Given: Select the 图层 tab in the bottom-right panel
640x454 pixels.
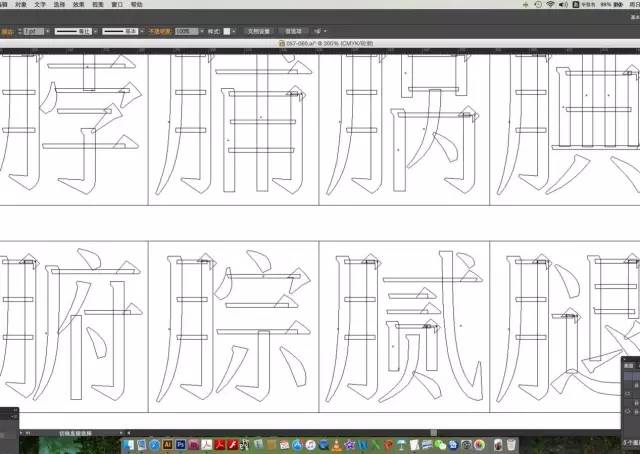Looking at the screenshot, I should (x=630, y=366).
